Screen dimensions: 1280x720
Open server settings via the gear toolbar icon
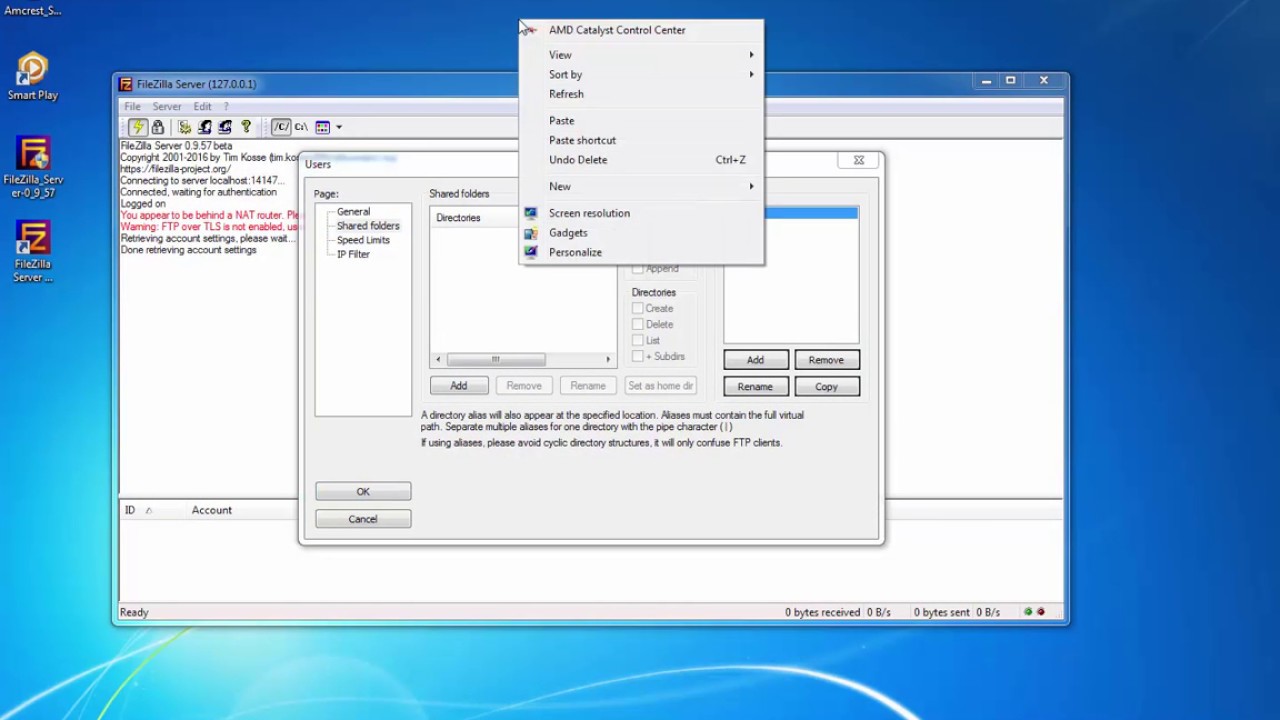click(185, 127)
